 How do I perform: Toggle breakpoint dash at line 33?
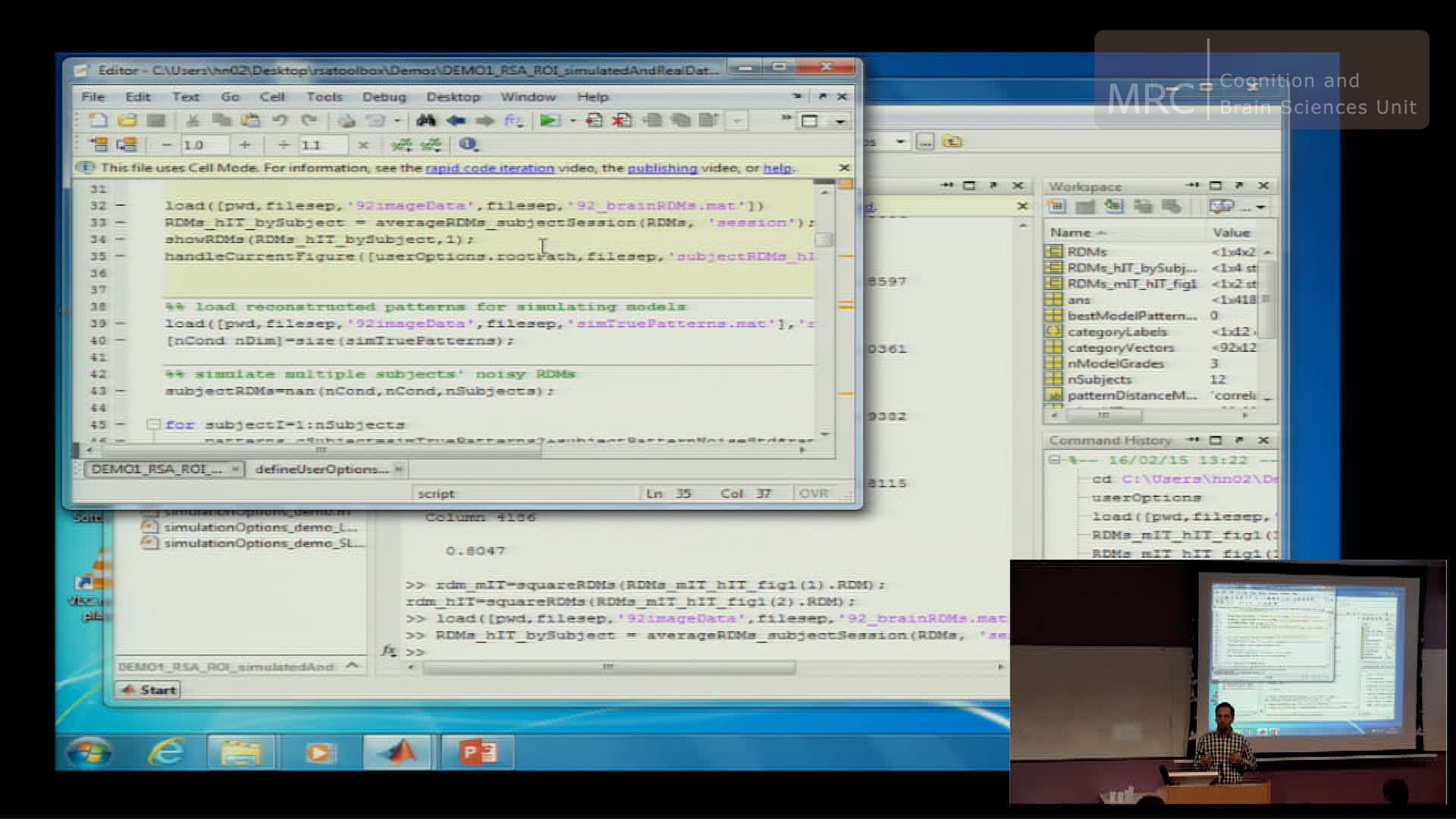pos(120,222)
